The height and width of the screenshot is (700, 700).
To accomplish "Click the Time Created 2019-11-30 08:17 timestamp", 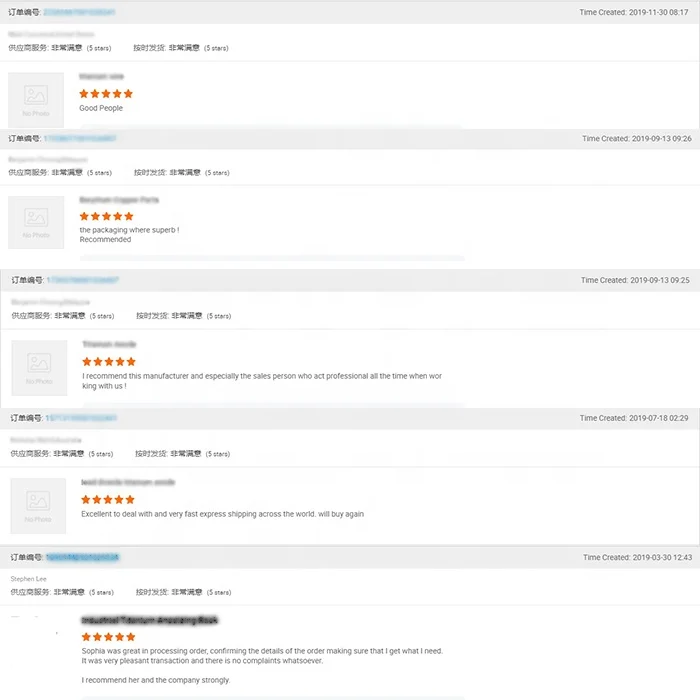I will click(634, 12).
